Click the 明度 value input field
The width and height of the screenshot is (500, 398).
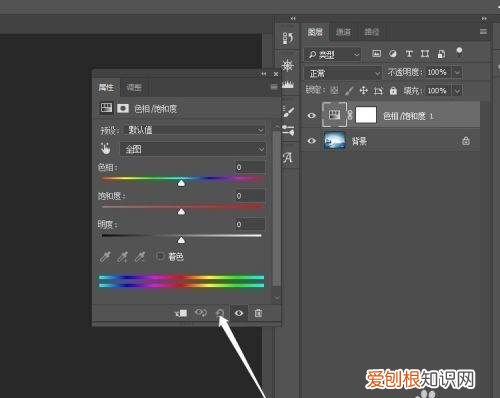coord(249,224)
